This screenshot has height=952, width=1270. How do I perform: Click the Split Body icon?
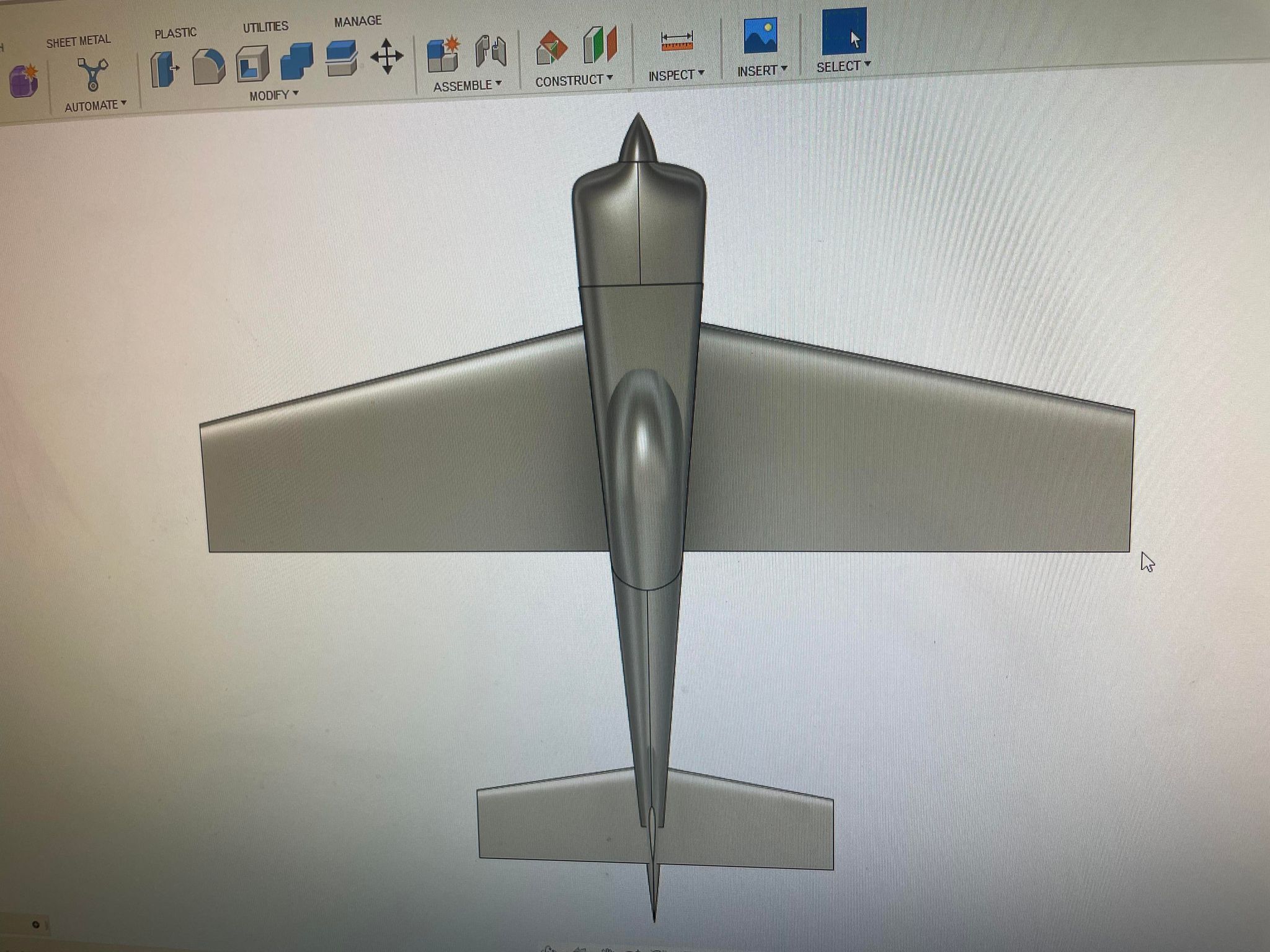pyautogui.click(x=341, y=58)
